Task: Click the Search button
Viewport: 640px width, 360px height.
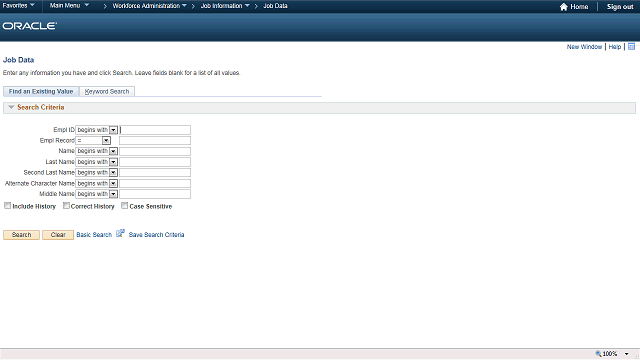Action: pyautogui.click(x=22, y=235)
